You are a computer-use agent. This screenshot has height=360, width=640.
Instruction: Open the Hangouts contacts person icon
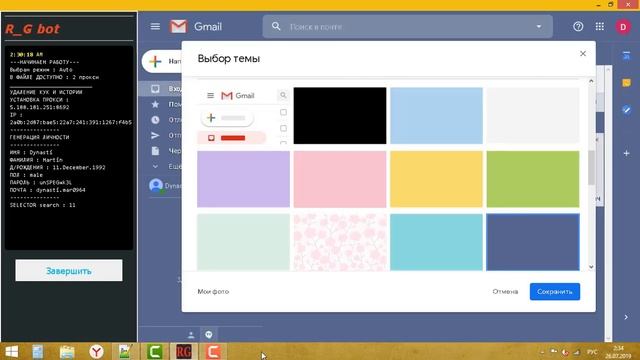click(x=191, y=336)
